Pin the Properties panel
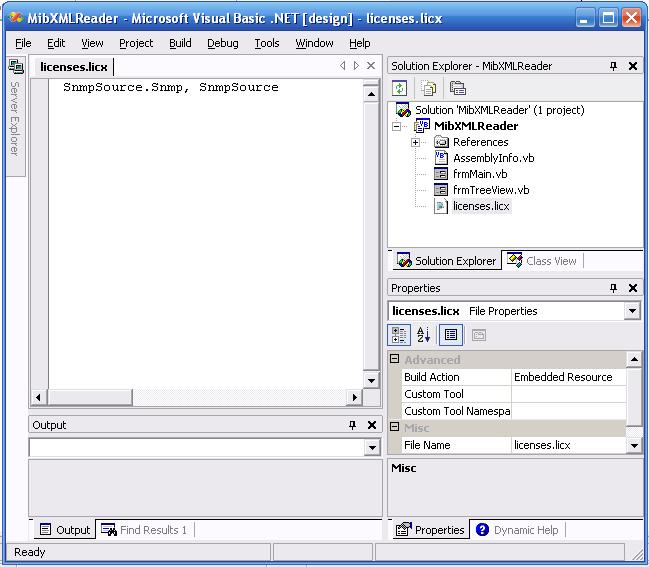649x567 pixels. click(x=613, y=288)
